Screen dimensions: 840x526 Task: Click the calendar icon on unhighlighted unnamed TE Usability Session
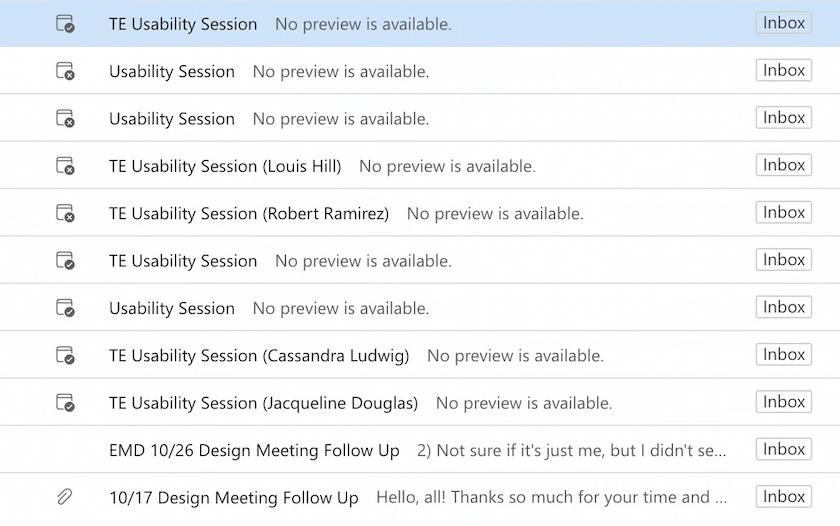[x=65, y=261]
